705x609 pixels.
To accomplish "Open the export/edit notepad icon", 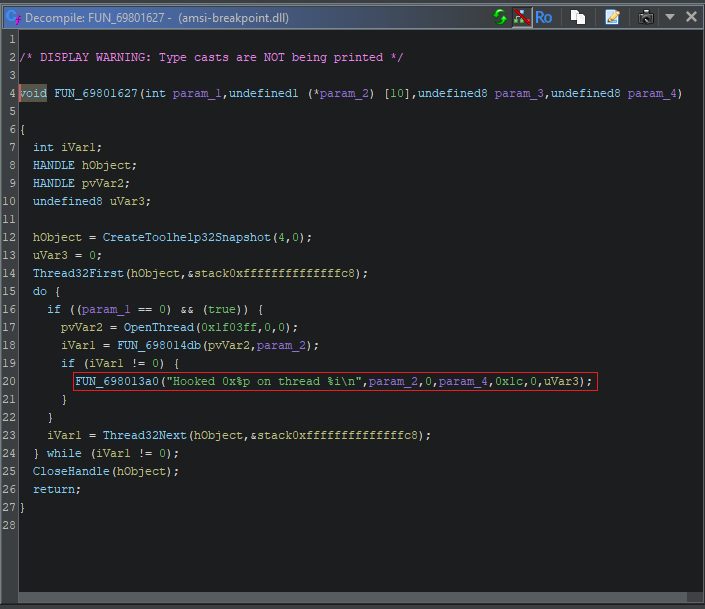I will click(x=612, y=18).
